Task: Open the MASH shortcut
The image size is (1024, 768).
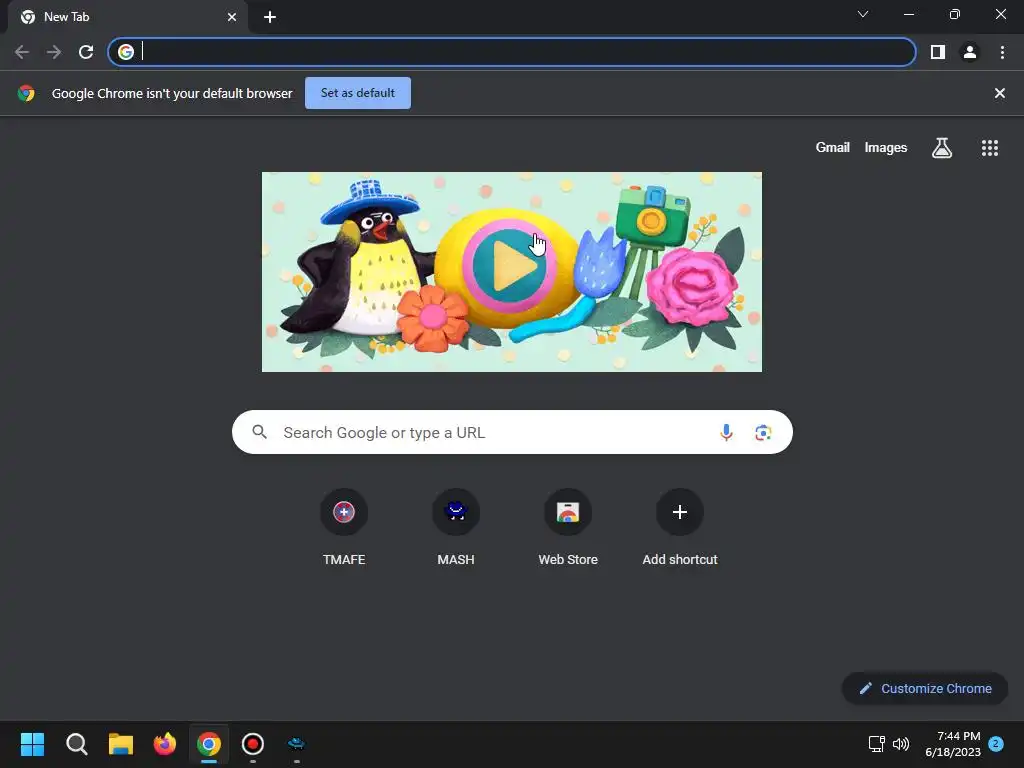Action: pyautogui.click(x=456, y=527)
